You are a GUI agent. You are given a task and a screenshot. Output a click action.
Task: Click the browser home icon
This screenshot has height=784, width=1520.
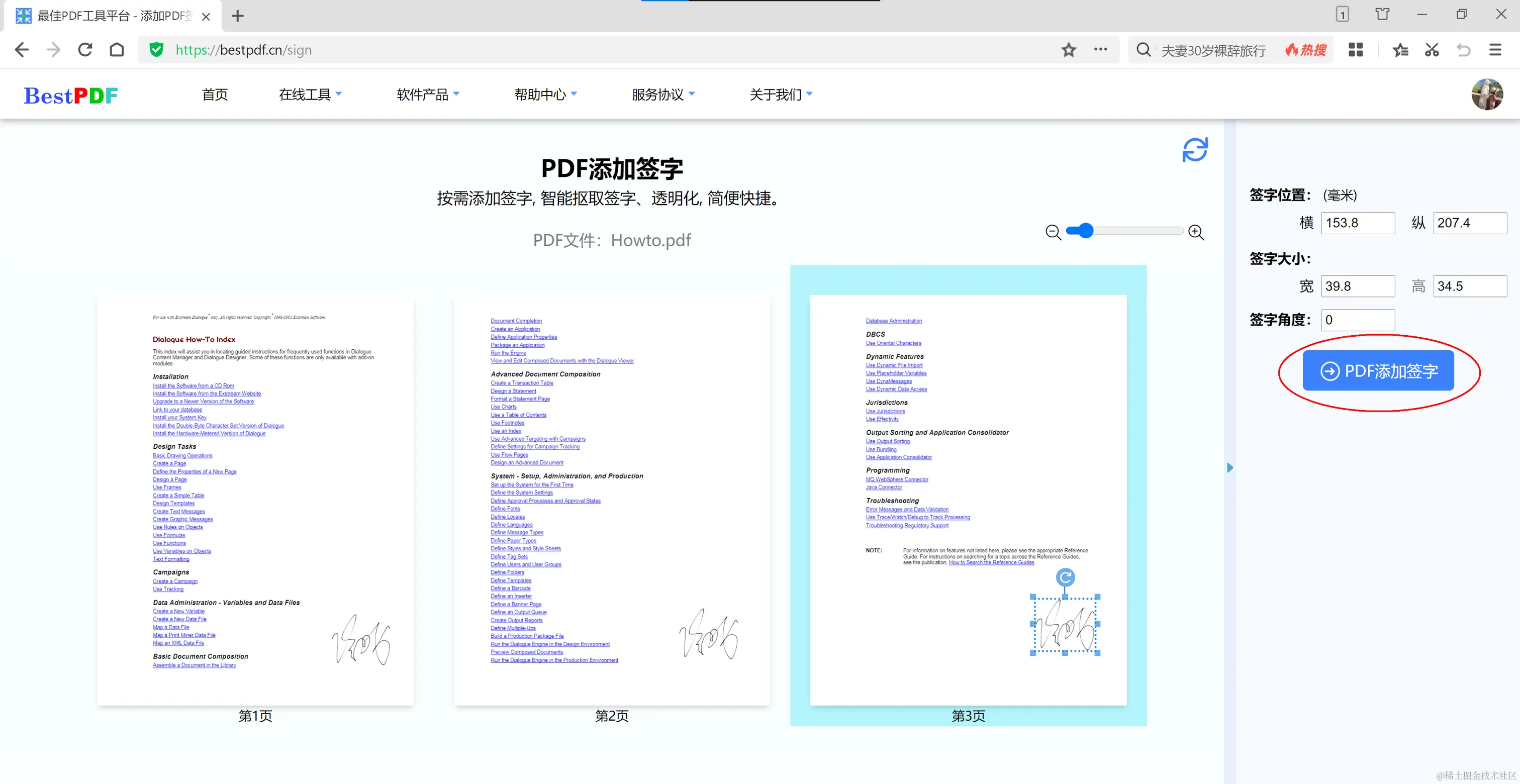click(x=117, y=50)
